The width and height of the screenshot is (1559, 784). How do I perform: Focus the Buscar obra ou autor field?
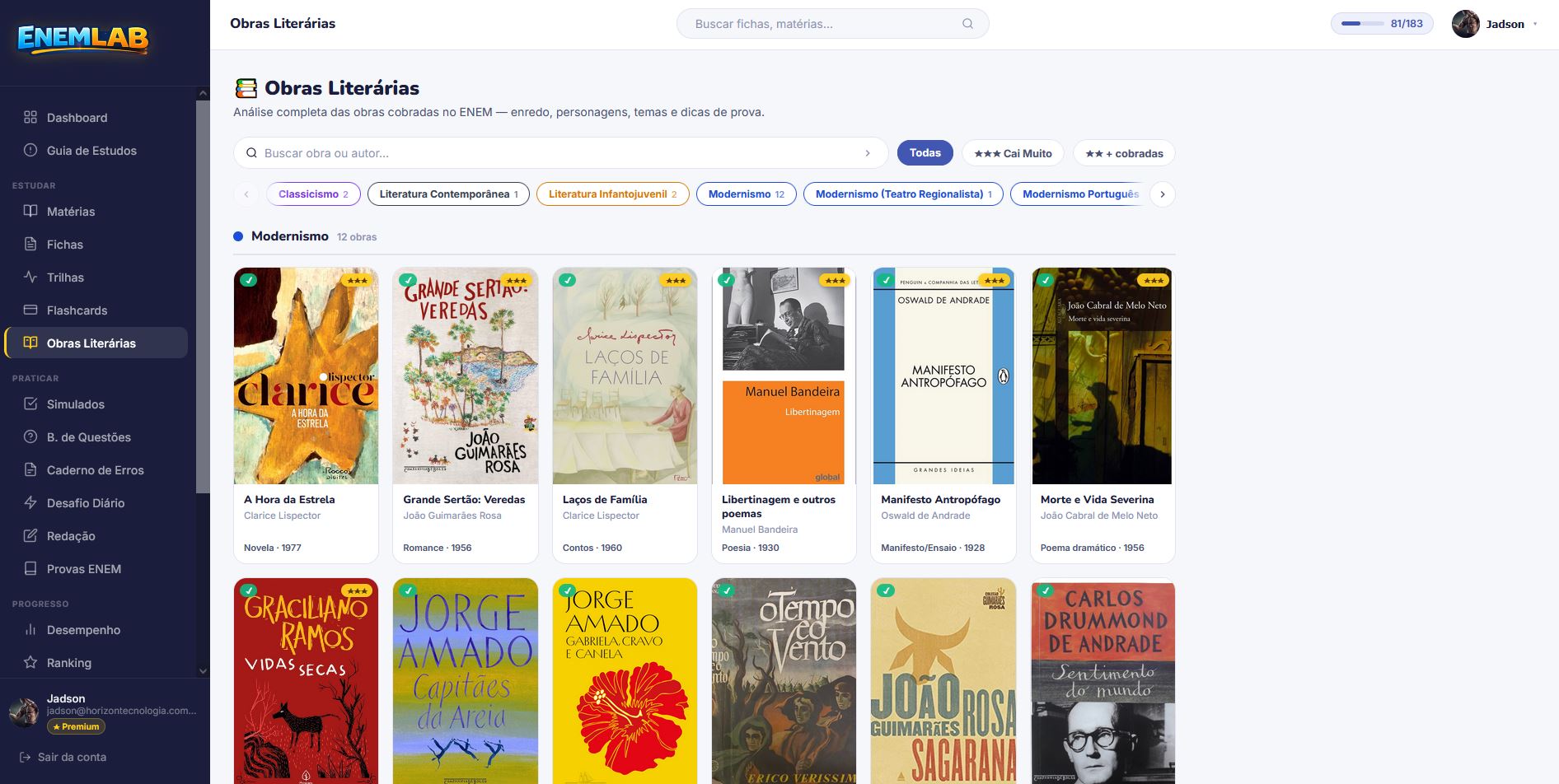click(560, 153)
